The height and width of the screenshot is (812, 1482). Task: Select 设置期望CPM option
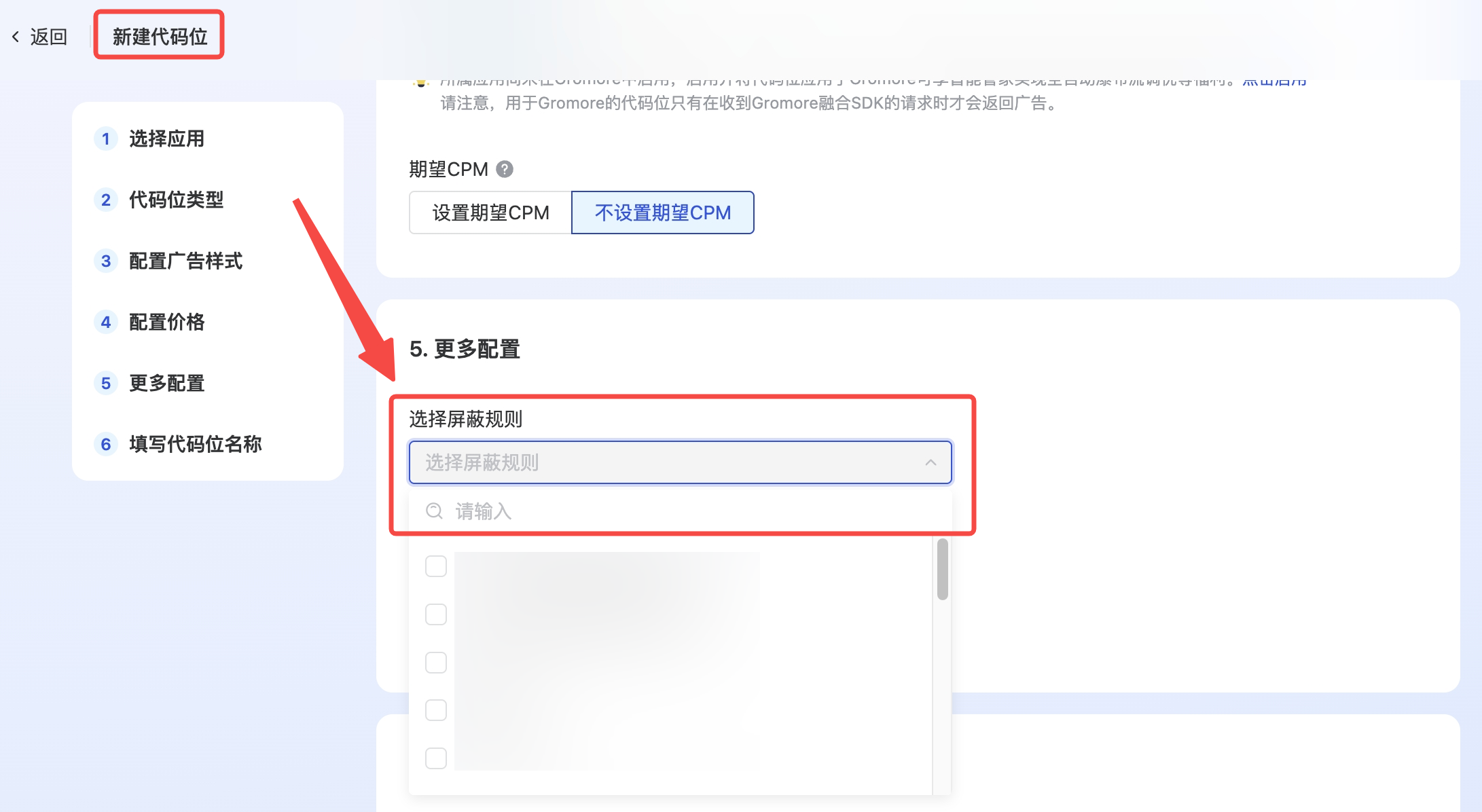tap(490, 213)
